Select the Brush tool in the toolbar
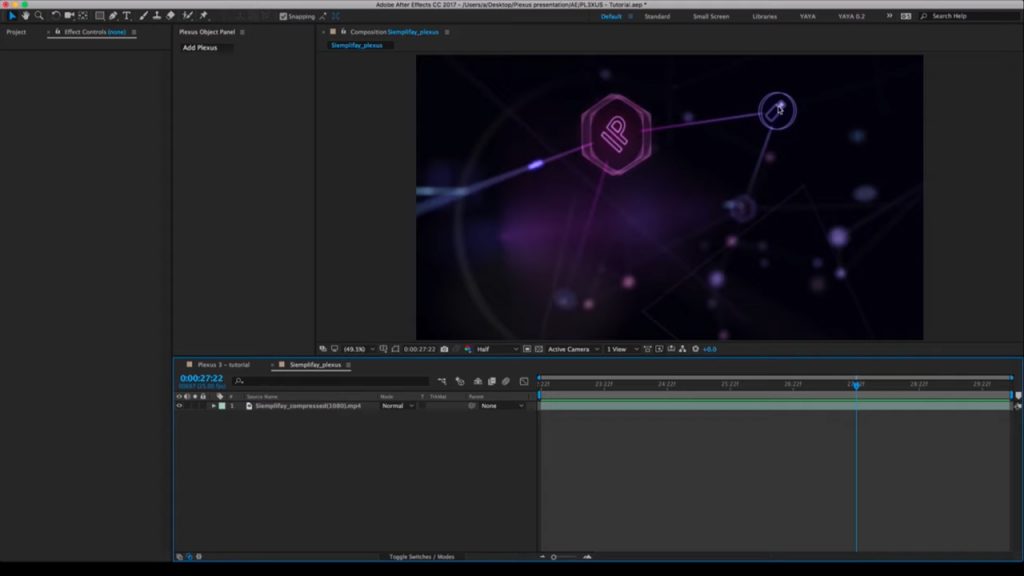 click(x=142, y=15)
